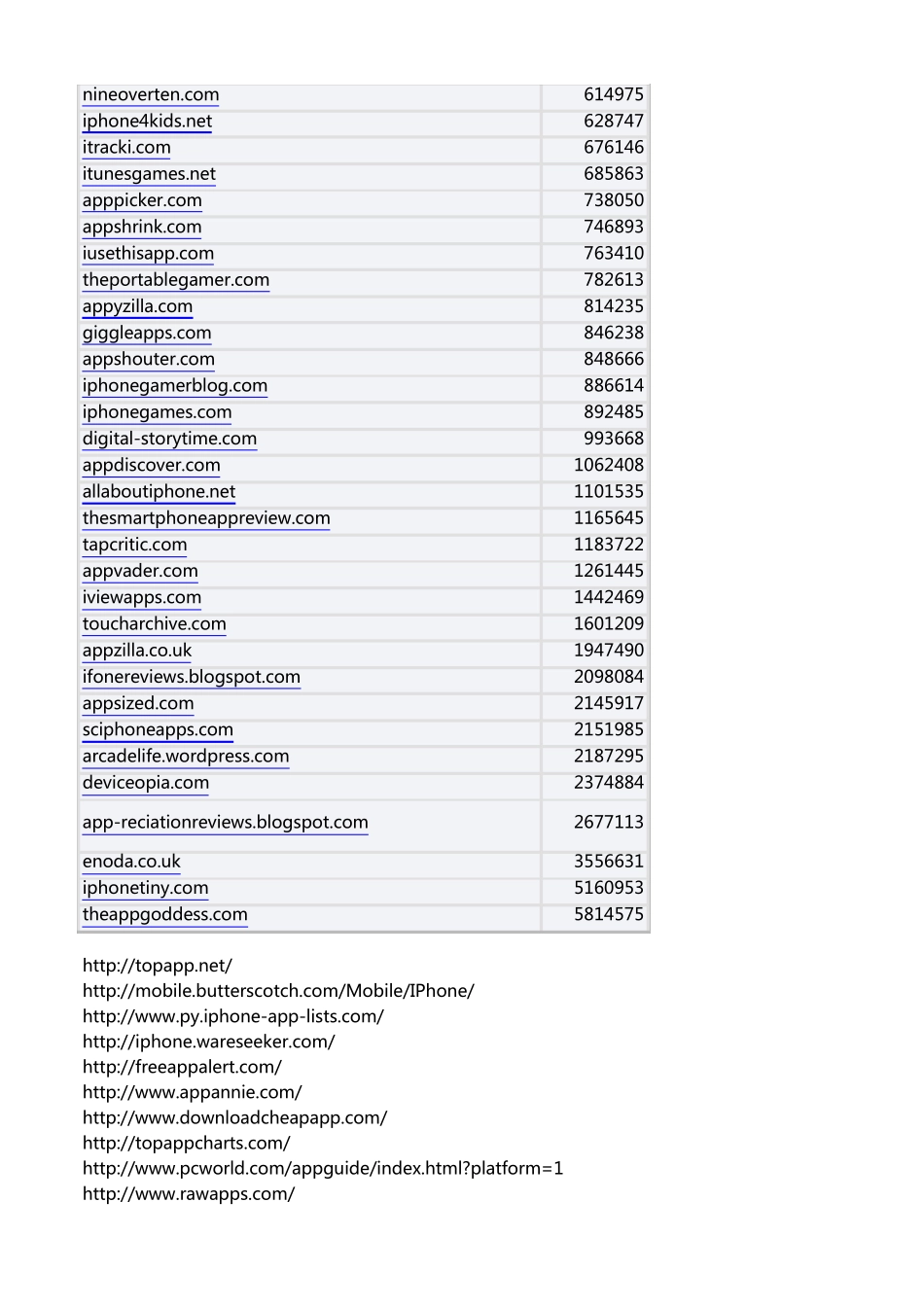Select the 5160953 rank cell
This screenshot has height=1308, width=924.
[x=594, y=888]
